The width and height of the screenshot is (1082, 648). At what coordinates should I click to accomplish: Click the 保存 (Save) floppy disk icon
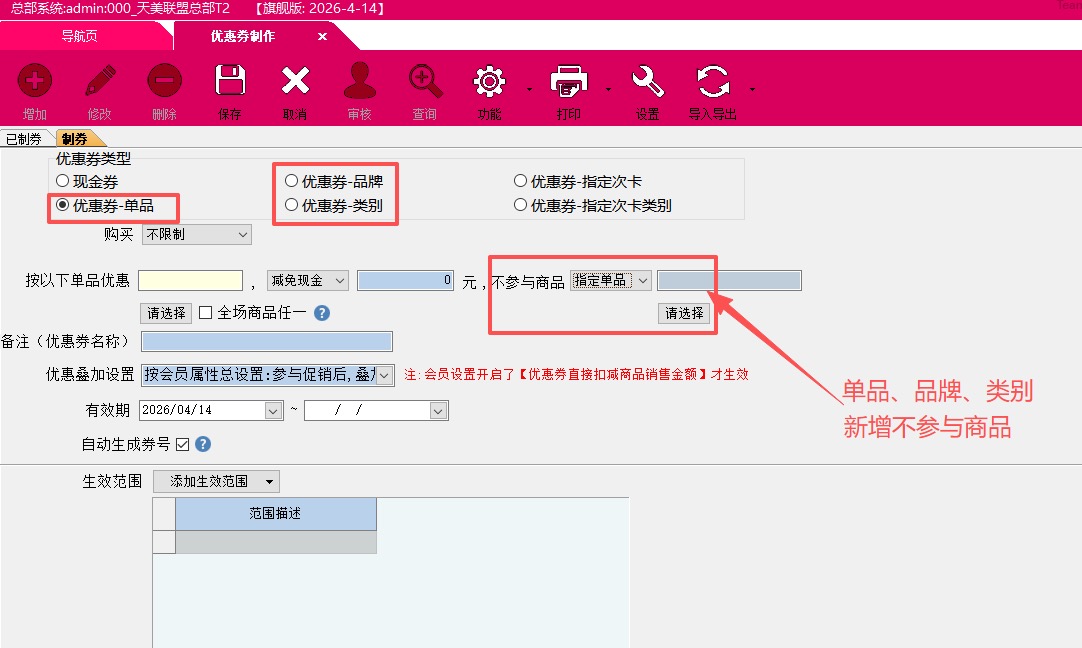click(x=230, y=81)
